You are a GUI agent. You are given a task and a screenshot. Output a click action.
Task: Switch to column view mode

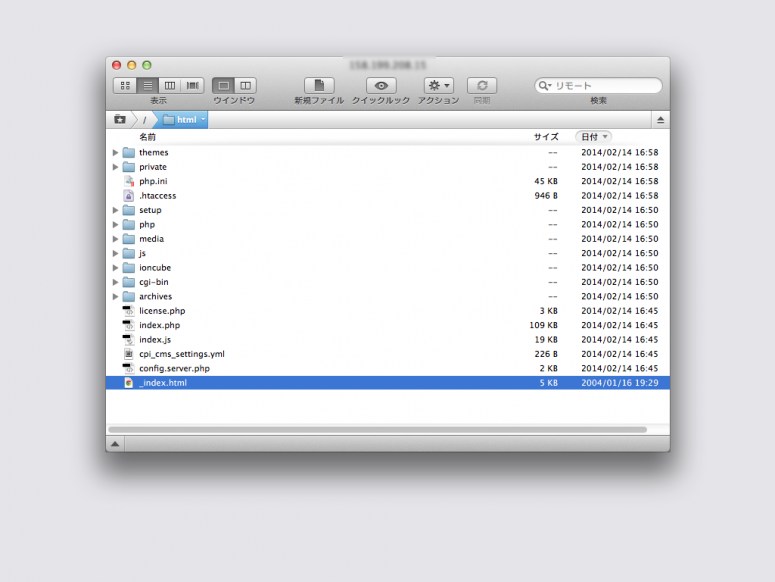170,86
